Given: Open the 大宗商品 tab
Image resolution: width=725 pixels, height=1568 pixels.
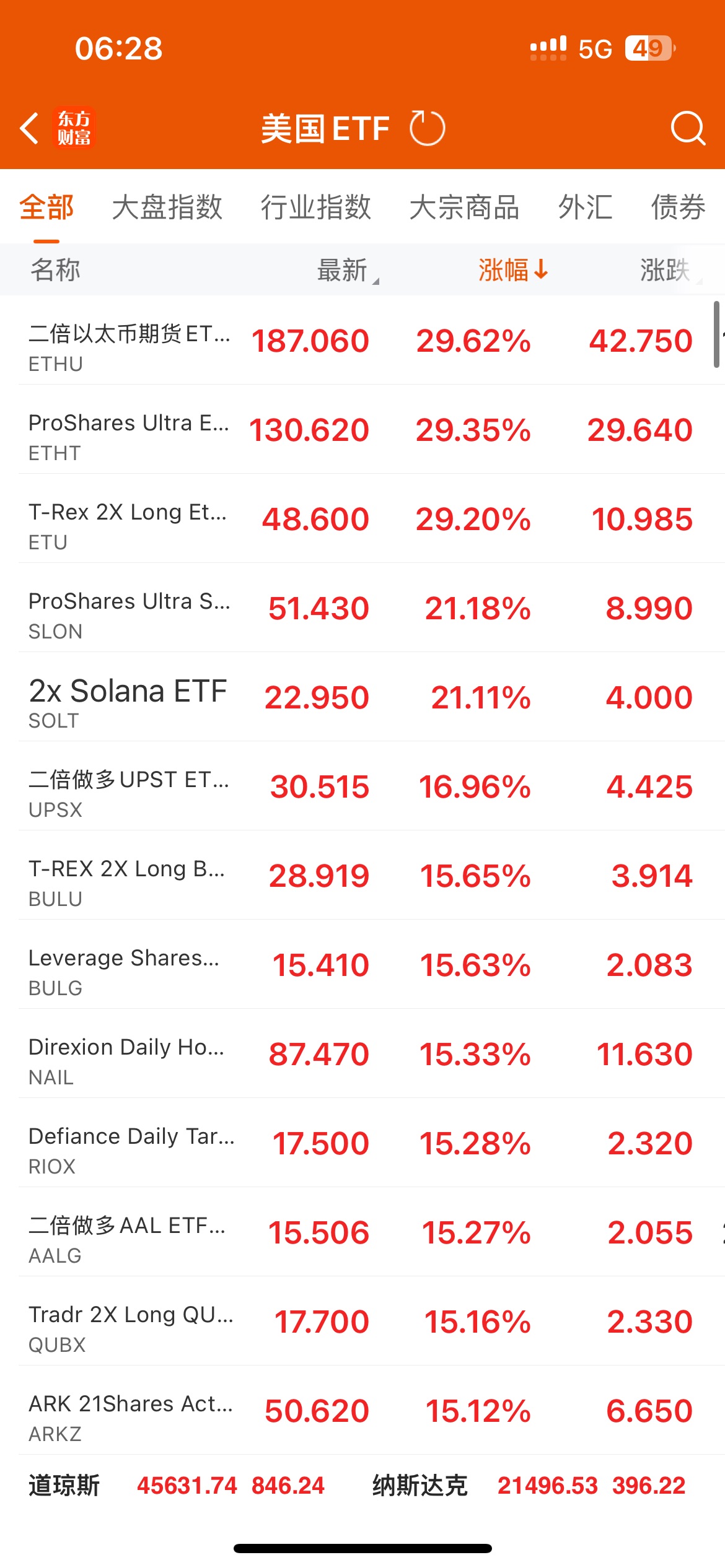Looking at the screenshot, I should [464, 207].
